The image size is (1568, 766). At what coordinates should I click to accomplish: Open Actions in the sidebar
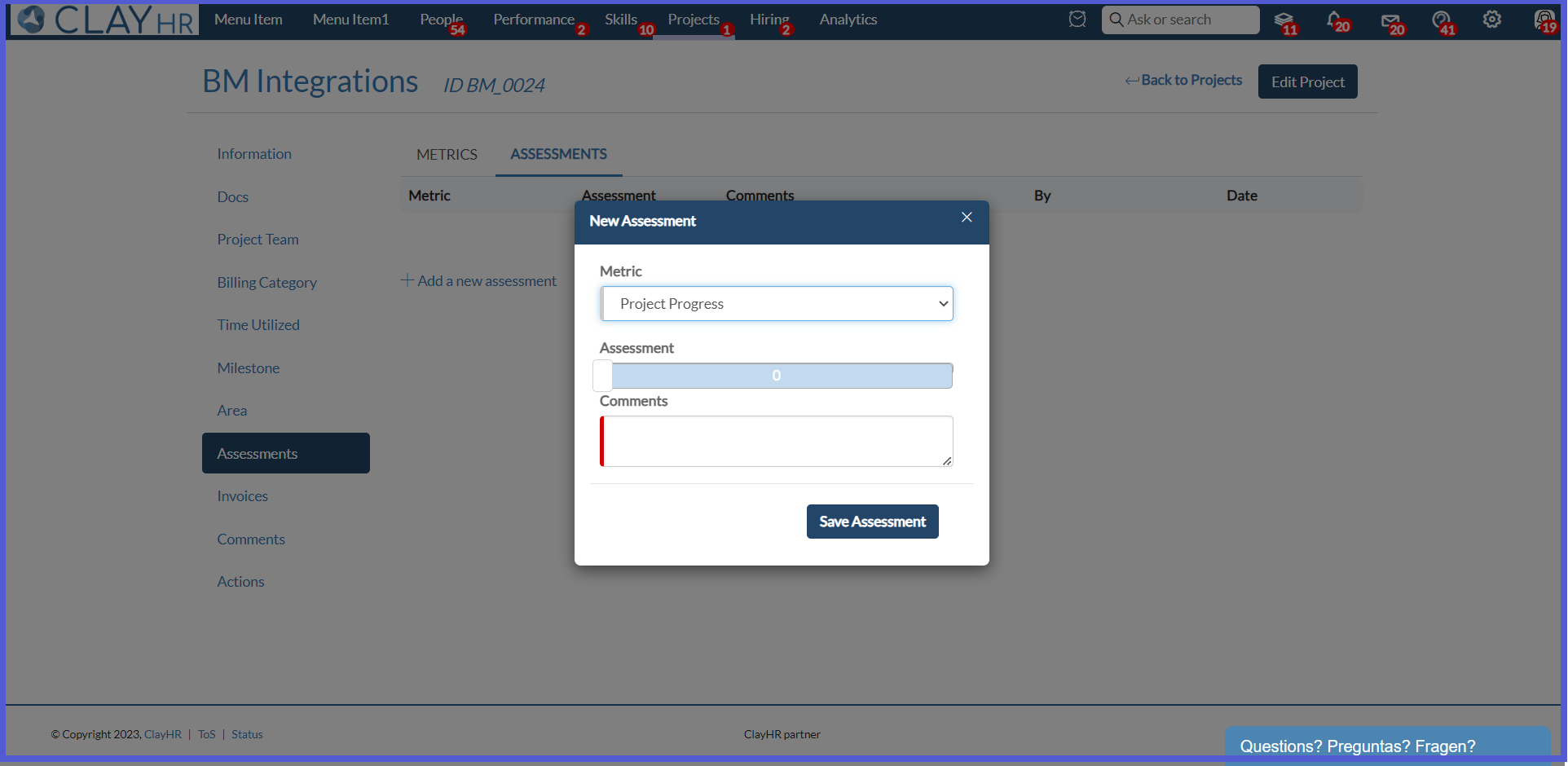tap(240, 582)
